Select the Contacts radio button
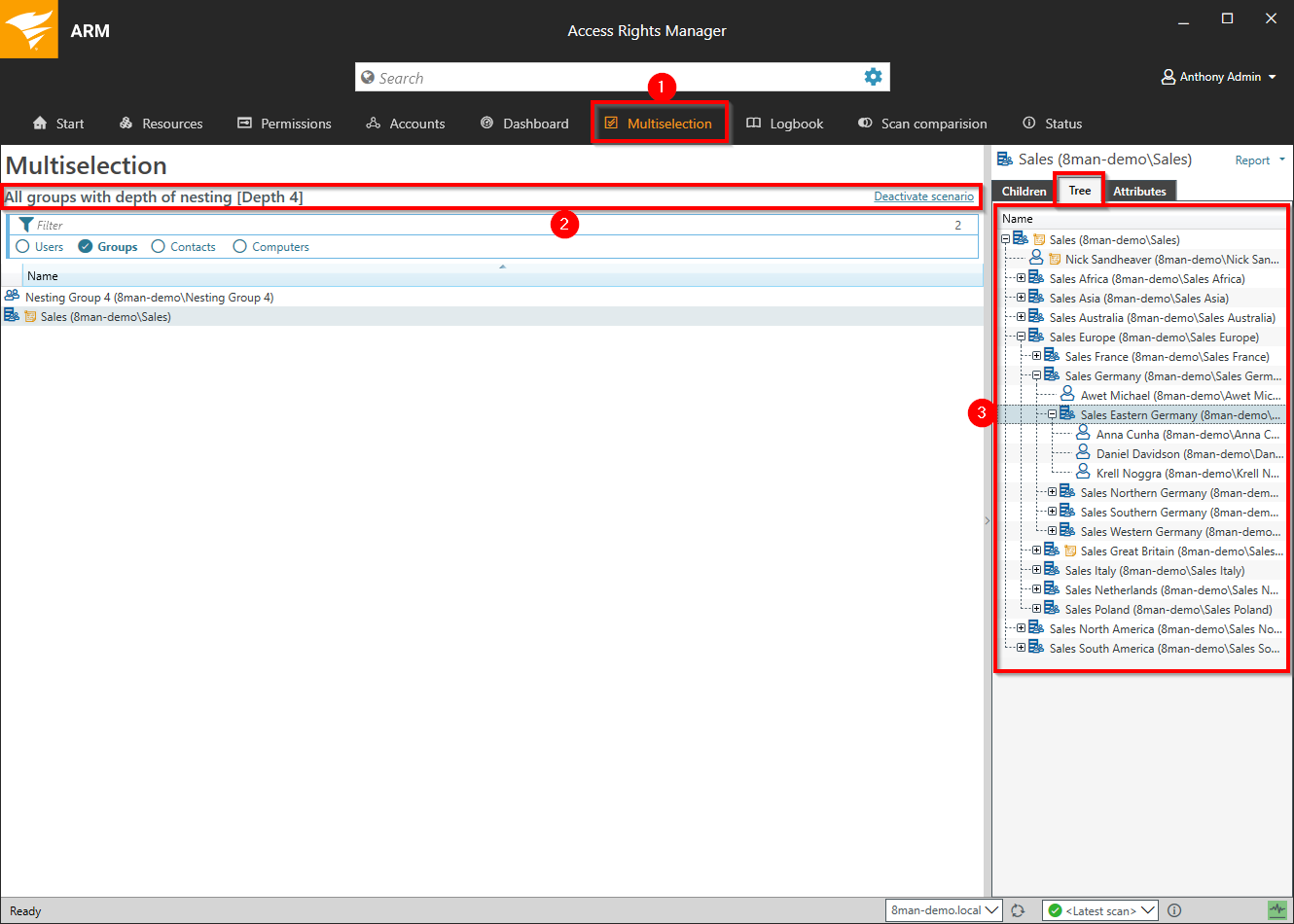Viewport: 1294px width, 924px height. pyautogui.click(x=159, y=247)
